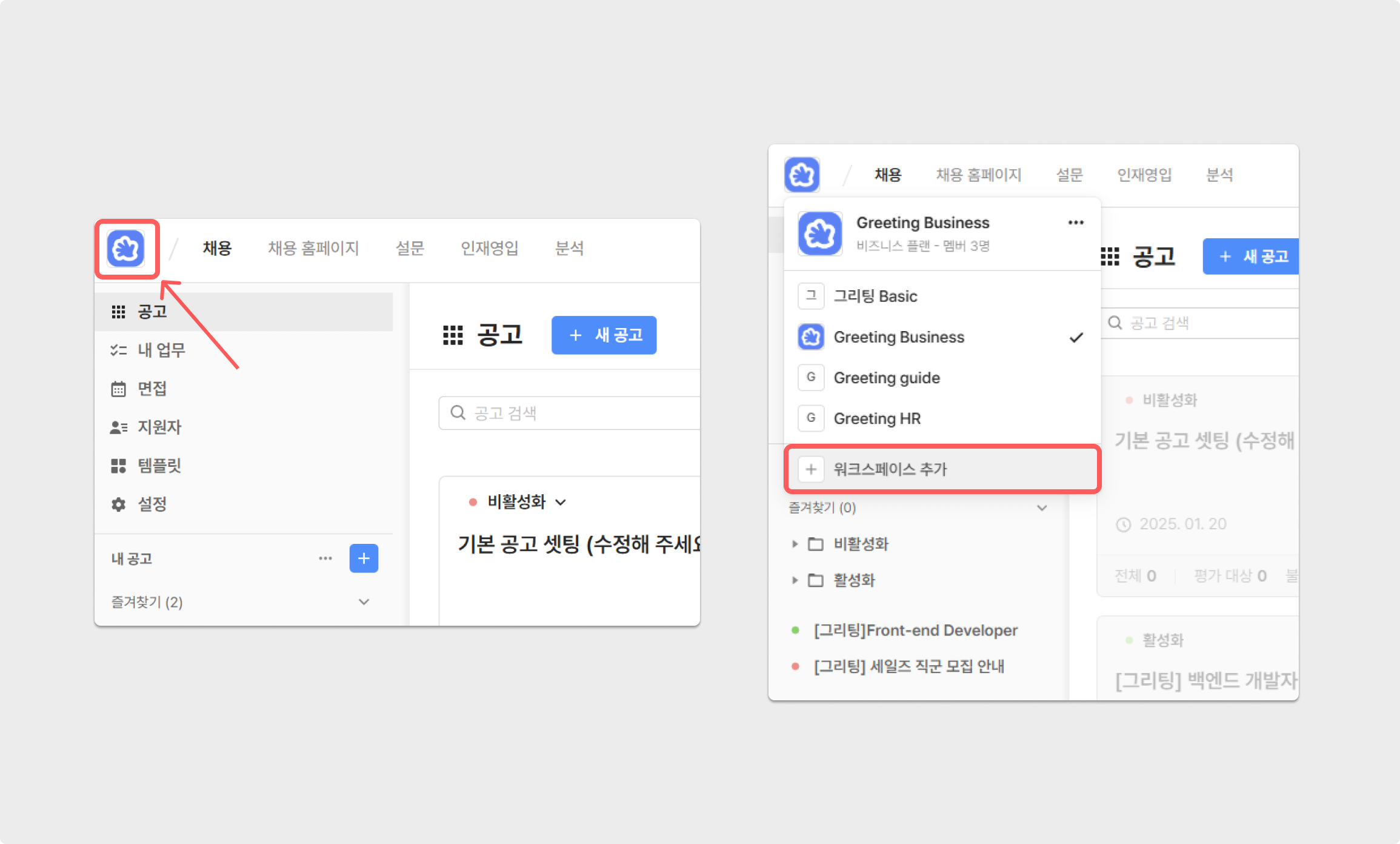The height and width of the screenshot is (844, 1400).
Task: Open 내 업무 checklist icon
Action: tap(118, 350)
